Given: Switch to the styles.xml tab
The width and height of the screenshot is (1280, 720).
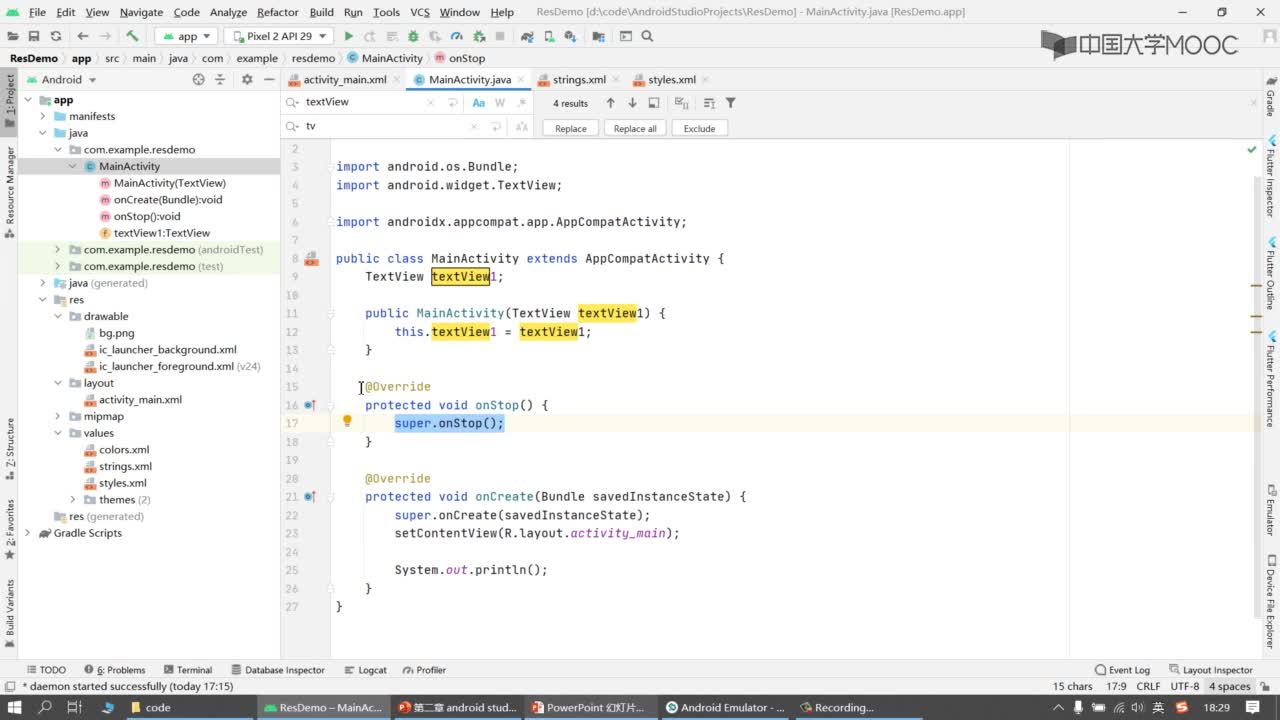Looking at the screenshot, I should click(671, 80).
